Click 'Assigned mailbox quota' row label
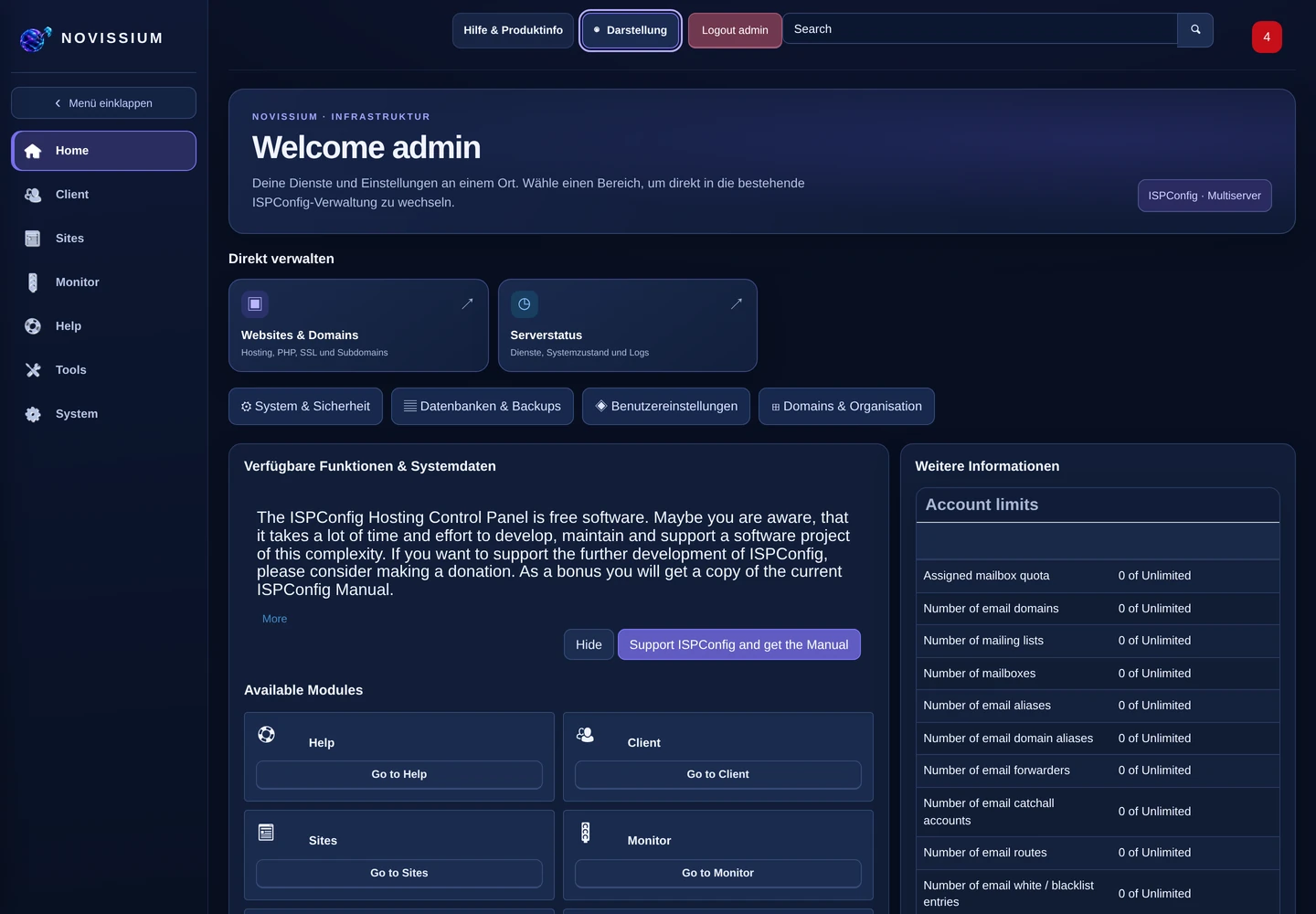 (x=986, y=576)
